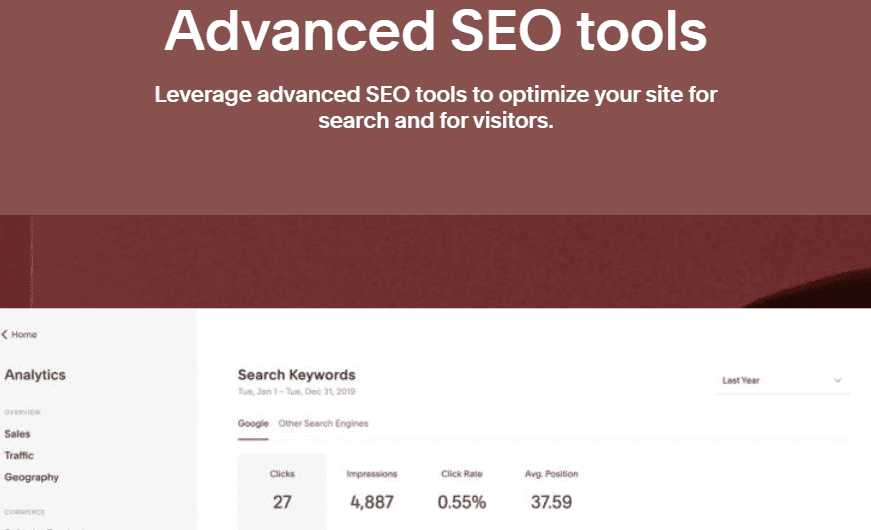This screenshot has height=530, width=871.
Task: Click the Analytics sidebar heading
Action: (35, 375)
